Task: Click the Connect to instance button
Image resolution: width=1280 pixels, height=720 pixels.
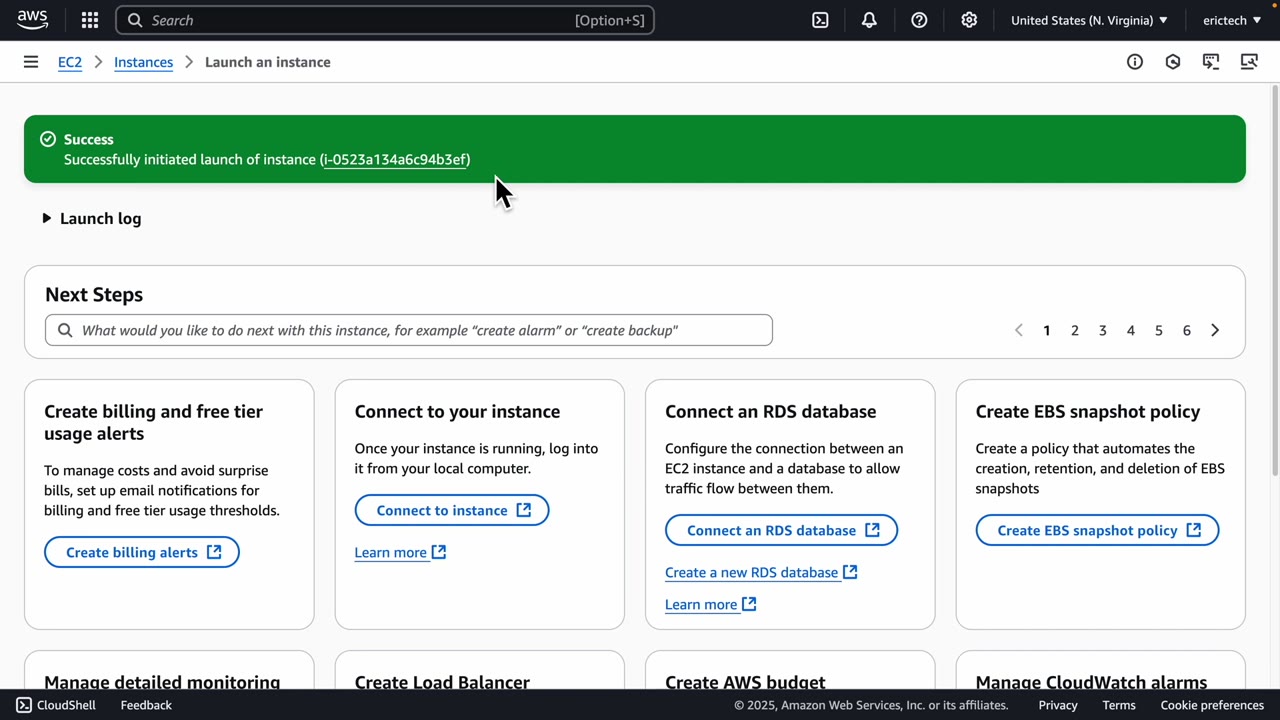Action: pos(452,510)
